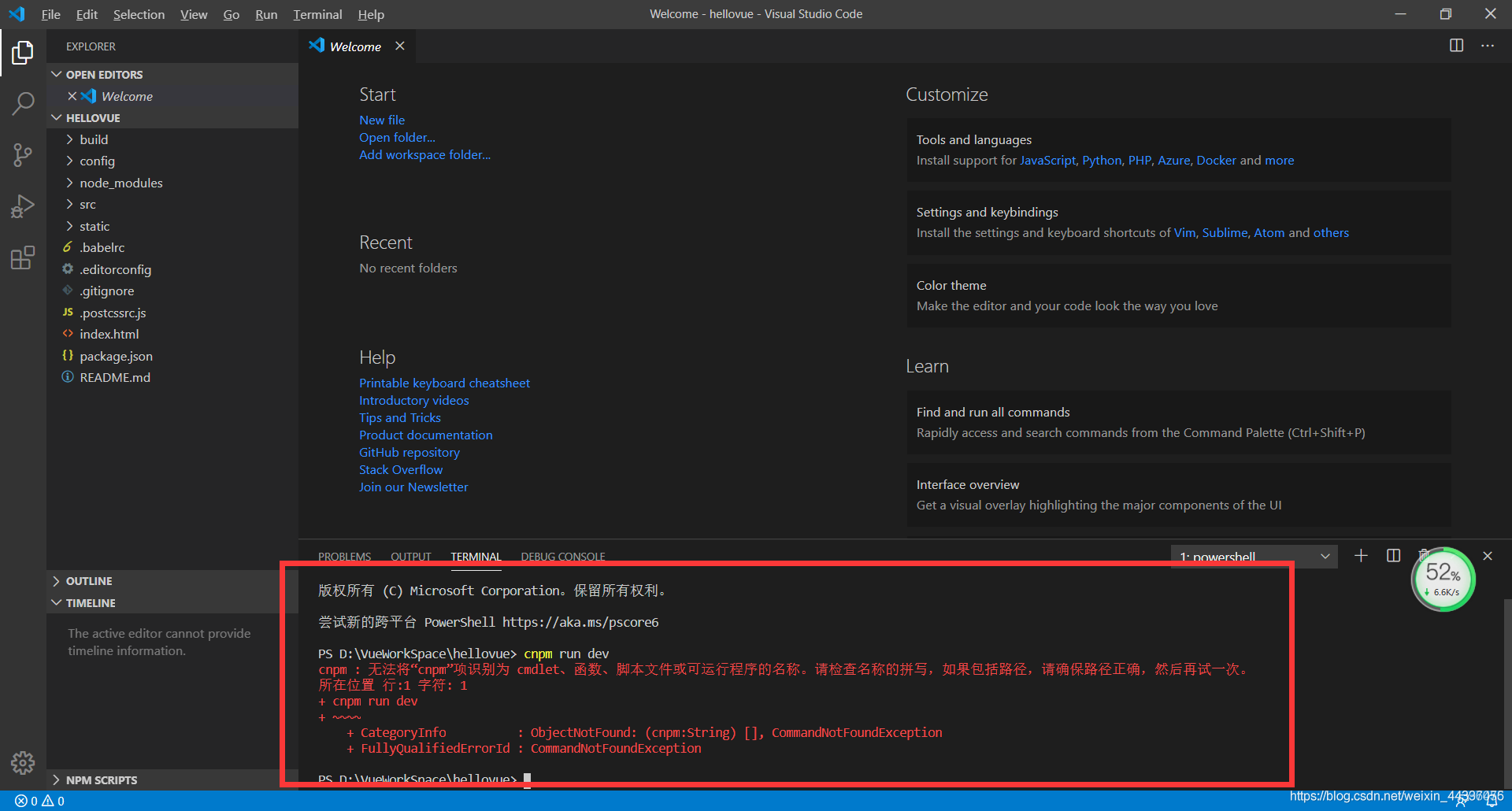This screenshot has width=1512, height=811.
Task: Open the Search view in activity bar
Action: coord(23,103)
